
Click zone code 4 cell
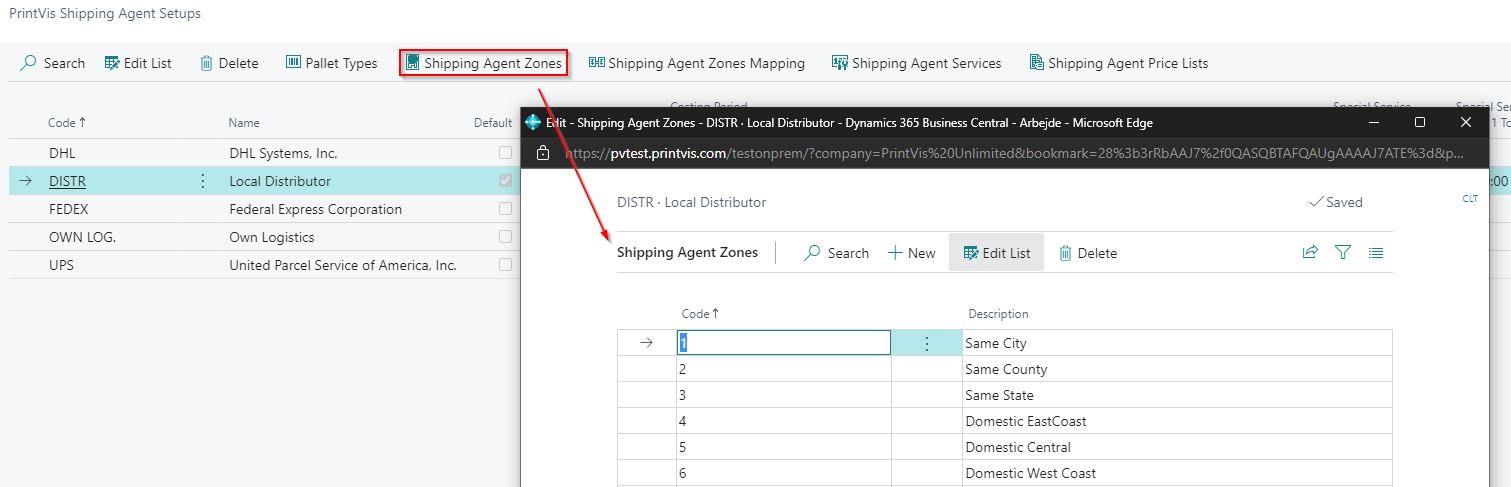784,421
